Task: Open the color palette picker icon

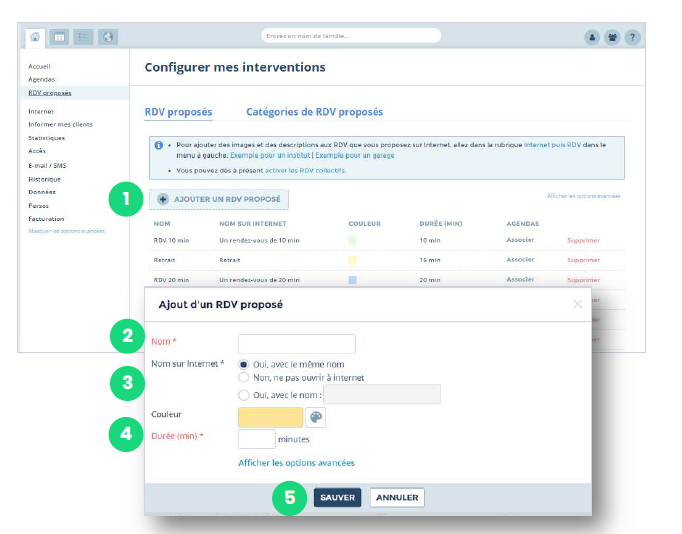Action: click(316, 418)
